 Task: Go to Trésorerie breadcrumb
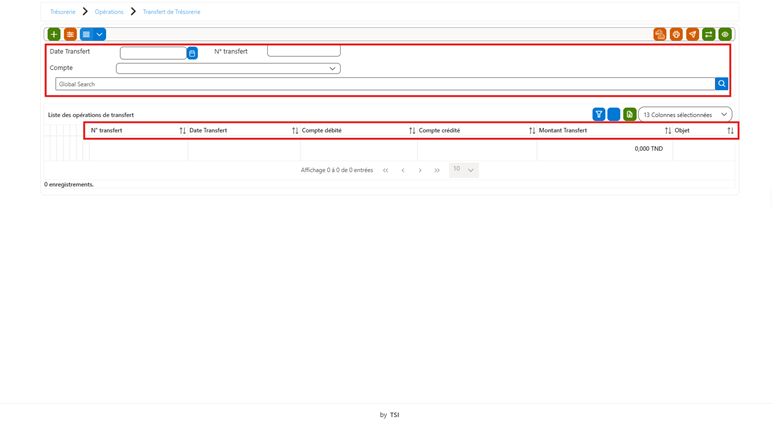[63, 12]
